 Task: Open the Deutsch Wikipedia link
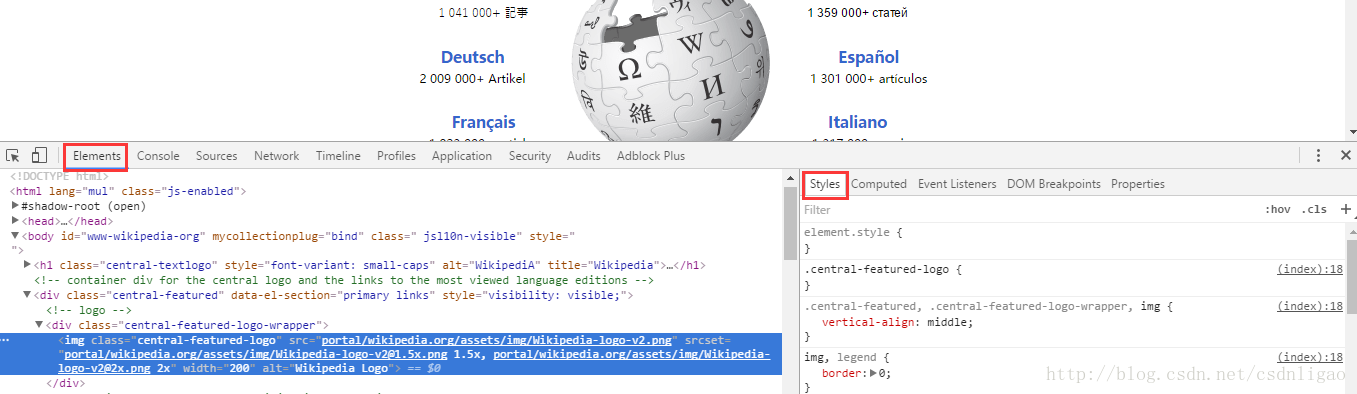tap(472, 57)
